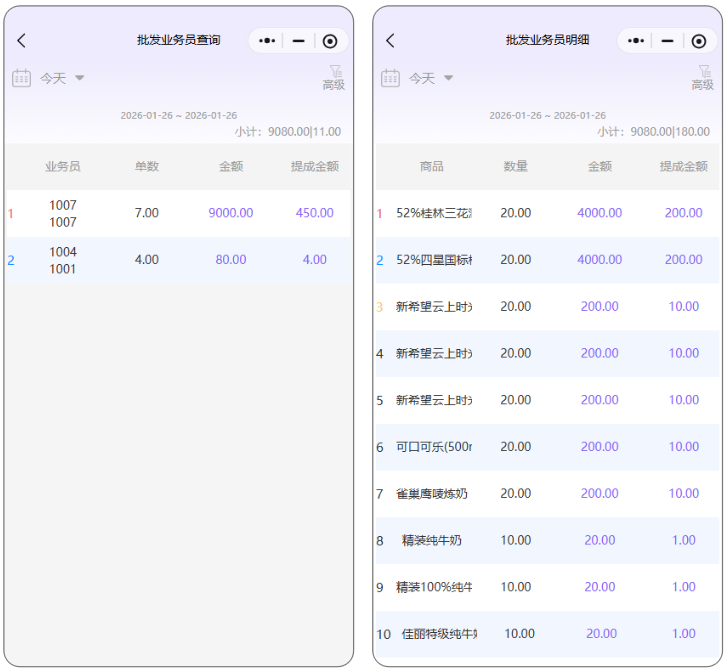
Task: Open 9000.00 amount link for salesperson 1007
Action: pos(230,213)
